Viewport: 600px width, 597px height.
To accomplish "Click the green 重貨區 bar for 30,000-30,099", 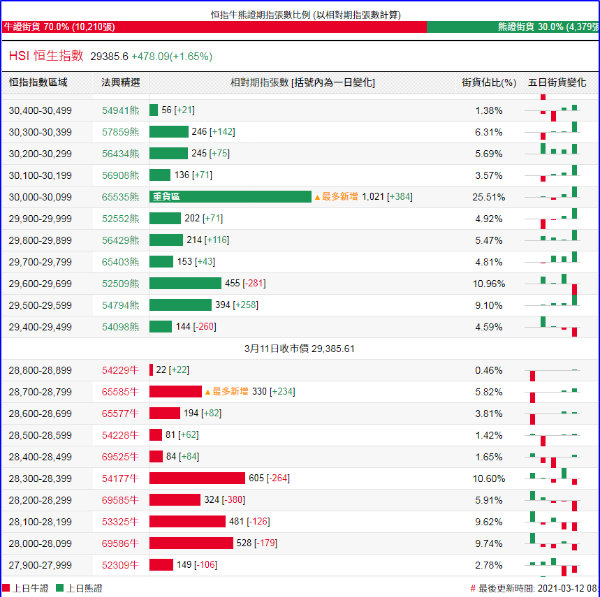I will [230, 197].
